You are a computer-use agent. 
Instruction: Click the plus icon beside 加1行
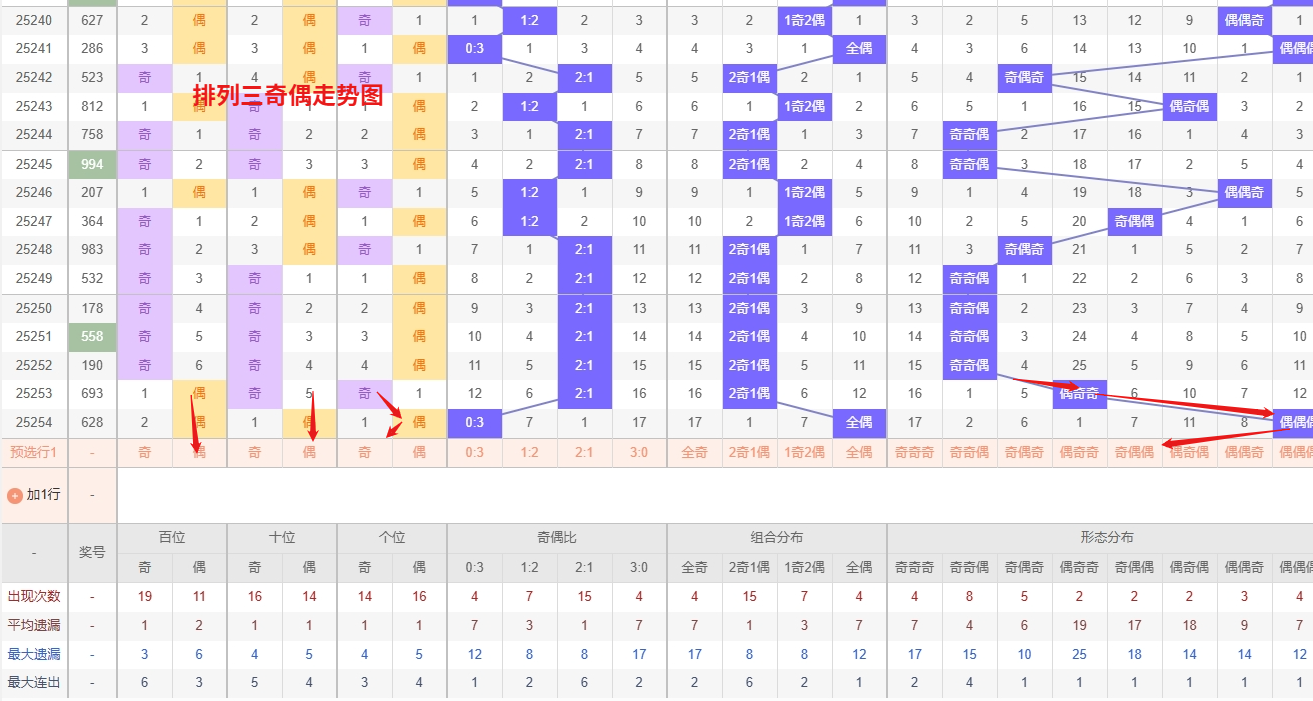tap(15, 495)
